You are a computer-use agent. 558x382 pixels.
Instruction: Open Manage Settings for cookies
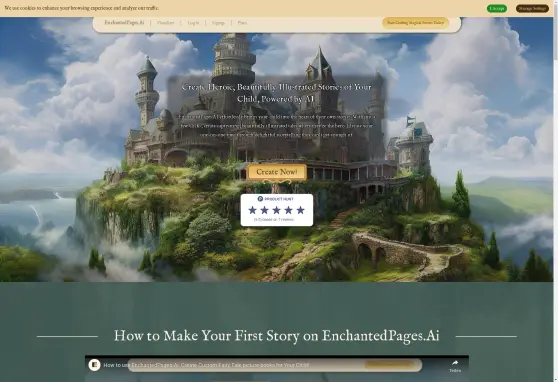tap(532, 9)
